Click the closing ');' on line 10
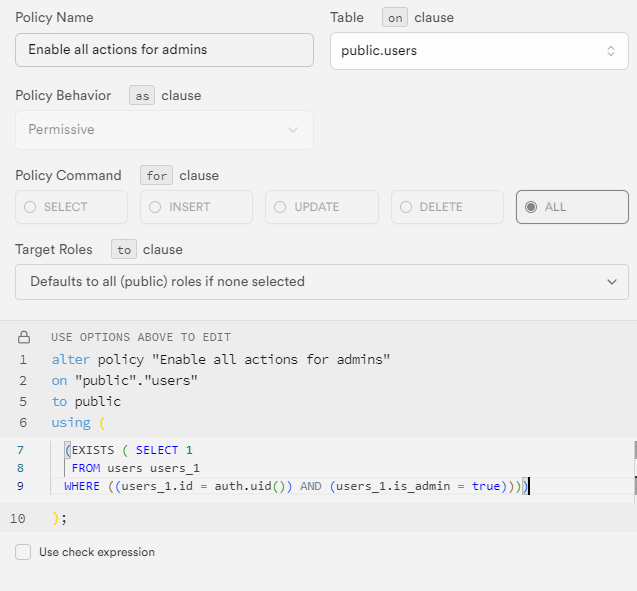The width and height of the screenshot is (637, 591). (x=59, y=518)
